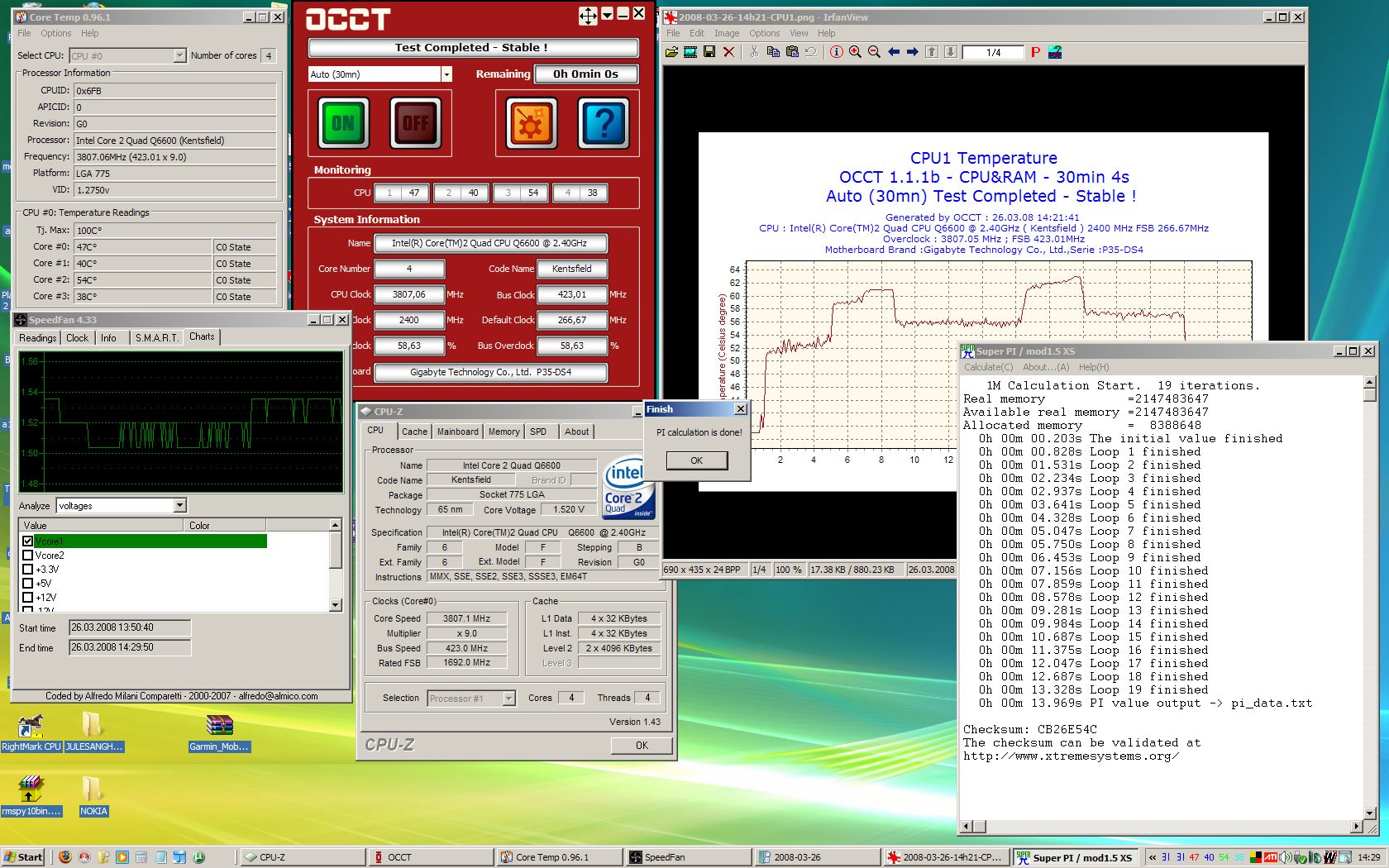Click Windows Start button
Image resolution: width=1389 pixels, height=868 pixels.
point(23,857)
